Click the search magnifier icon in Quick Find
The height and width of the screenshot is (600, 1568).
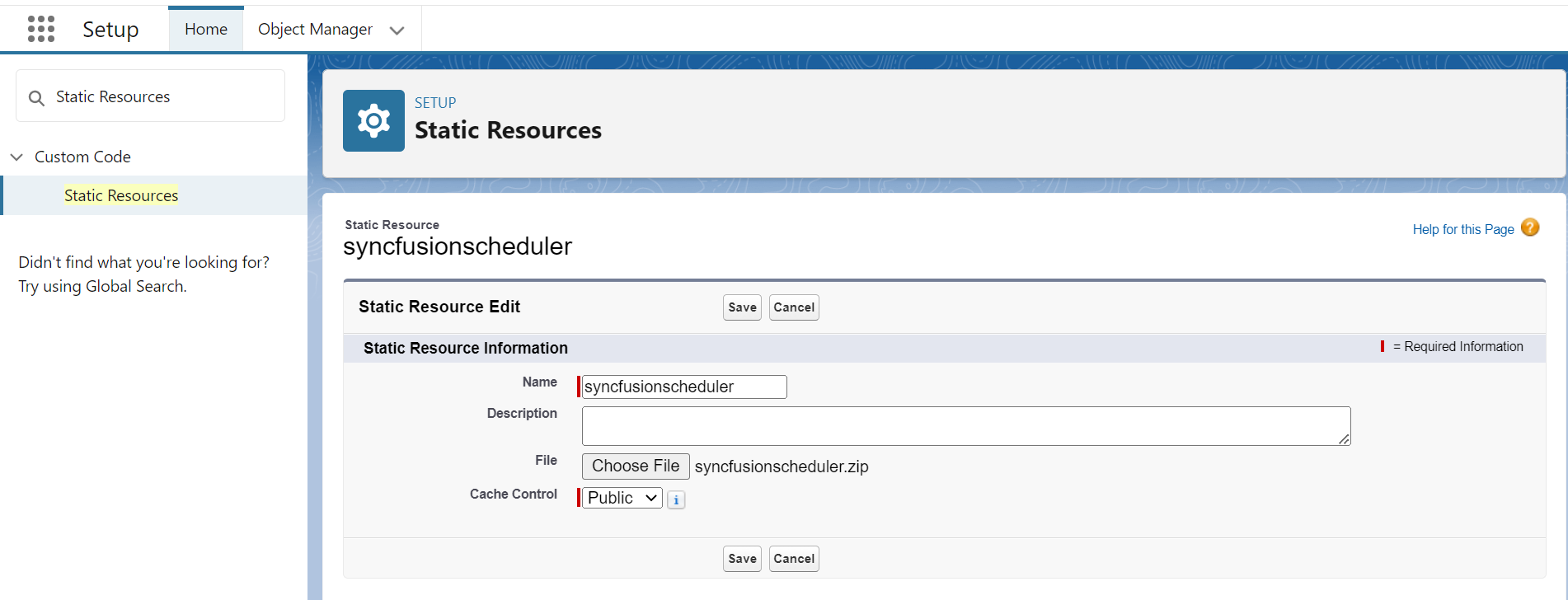(x=36, y=98)
